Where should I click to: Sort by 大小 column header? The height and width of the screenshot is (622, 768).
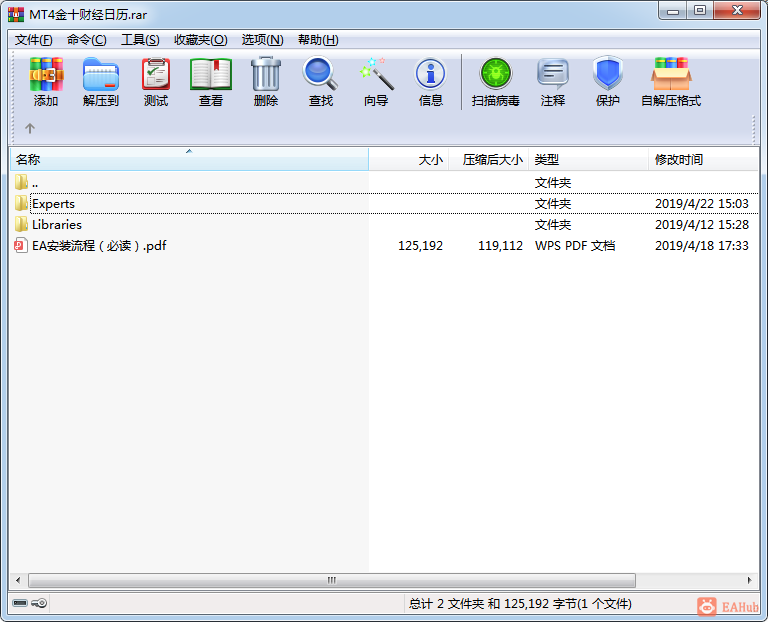click(x=408, y=160)
